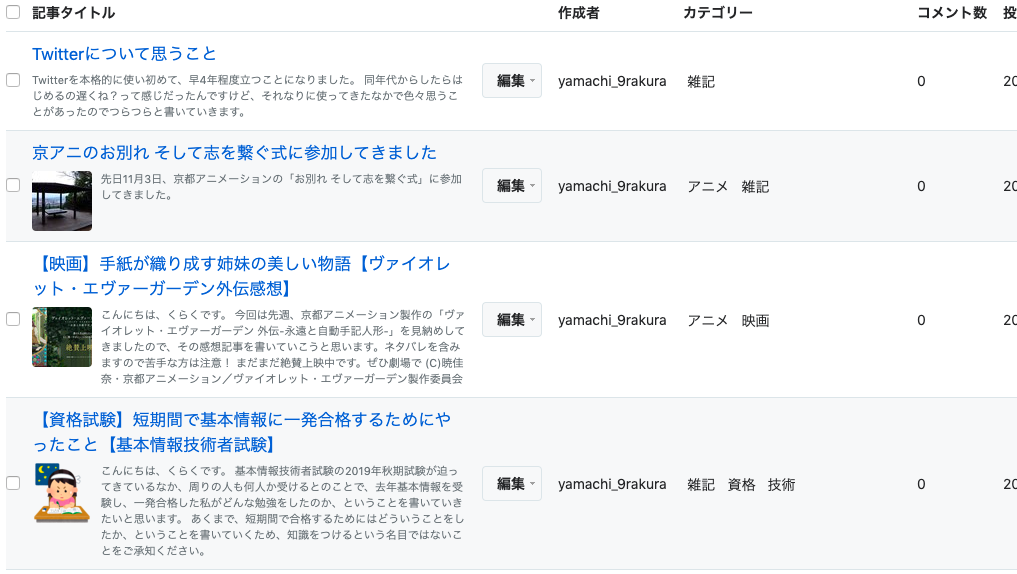1017x574 pixels.
Task: Open 編集 dropdown for 【映画】 article
Action: pos(512,320)
